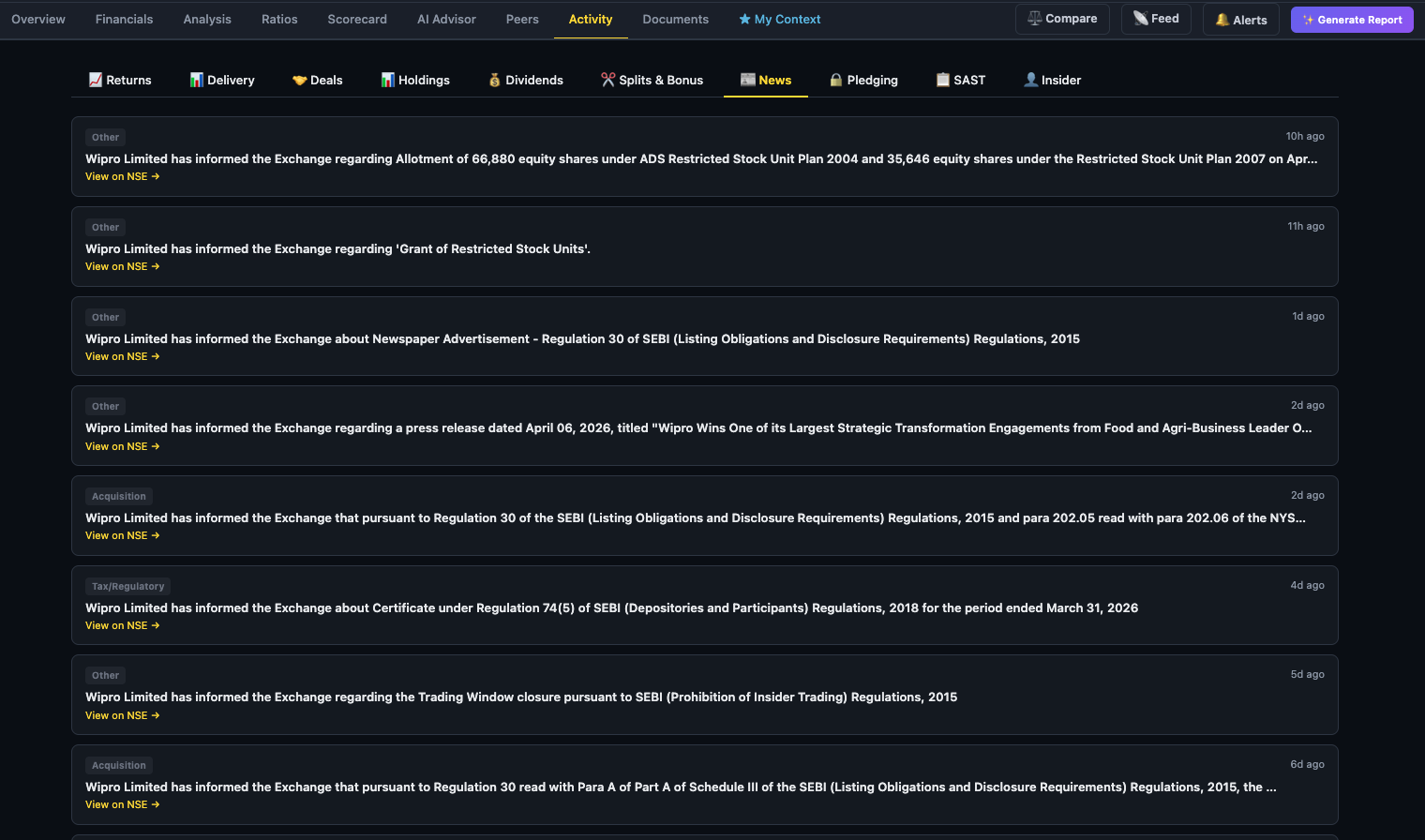
Task: Open the Insider person icon tab
Action: pos(1052,80)
